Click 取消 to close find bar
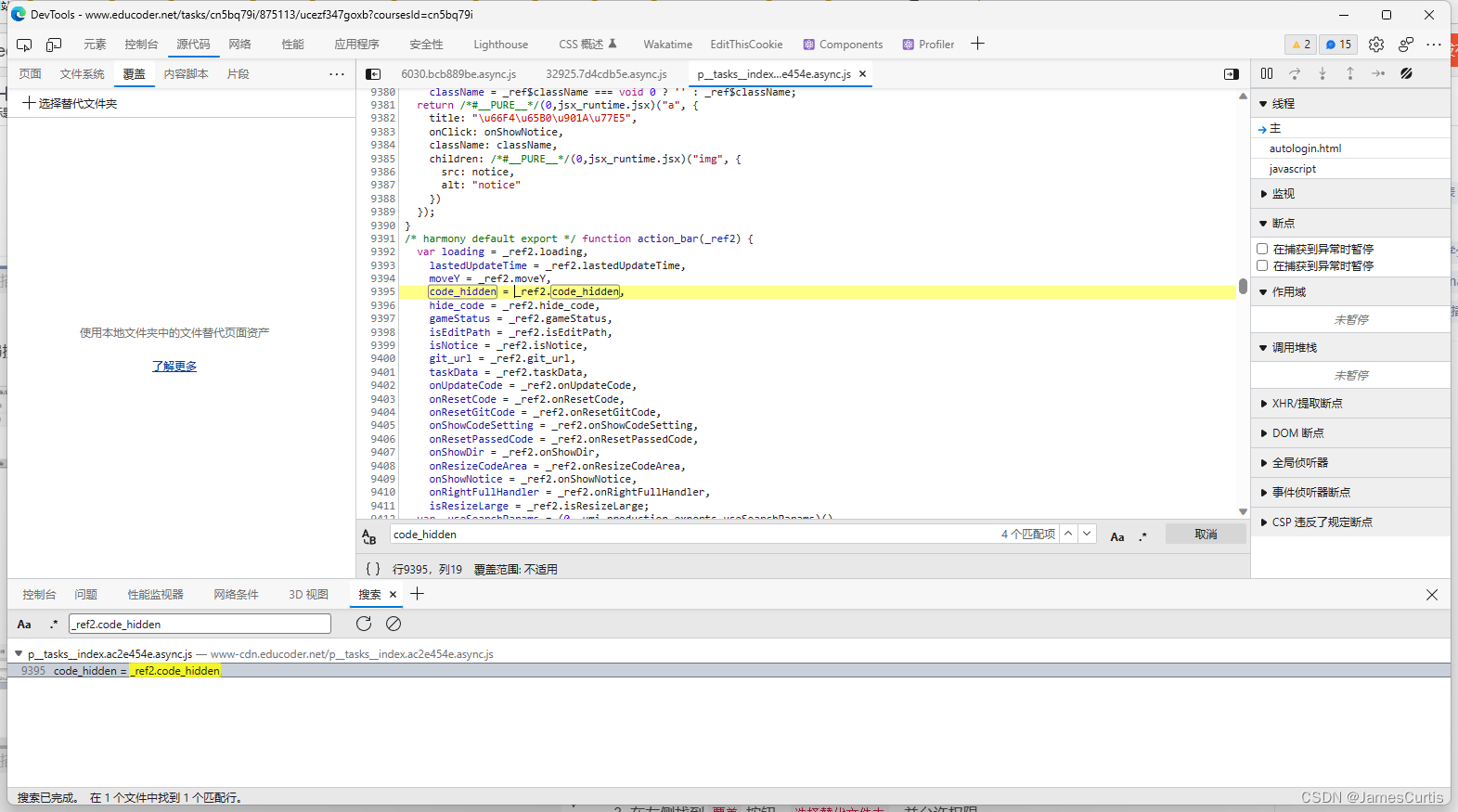1458x812 pixels. [1206, 535]
